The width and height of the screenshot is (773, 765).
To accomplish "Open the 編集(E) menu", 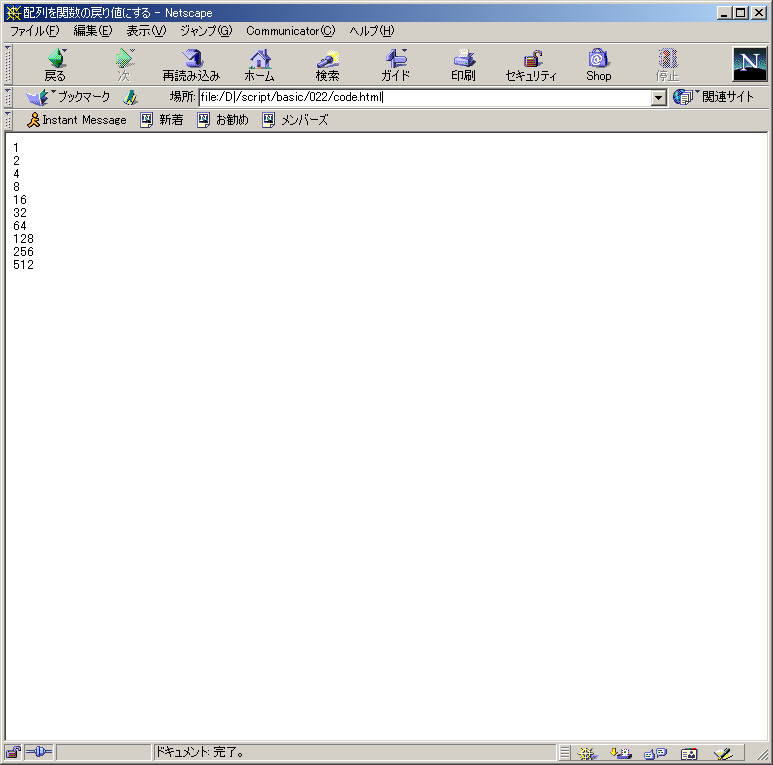I will click(93, 31).
